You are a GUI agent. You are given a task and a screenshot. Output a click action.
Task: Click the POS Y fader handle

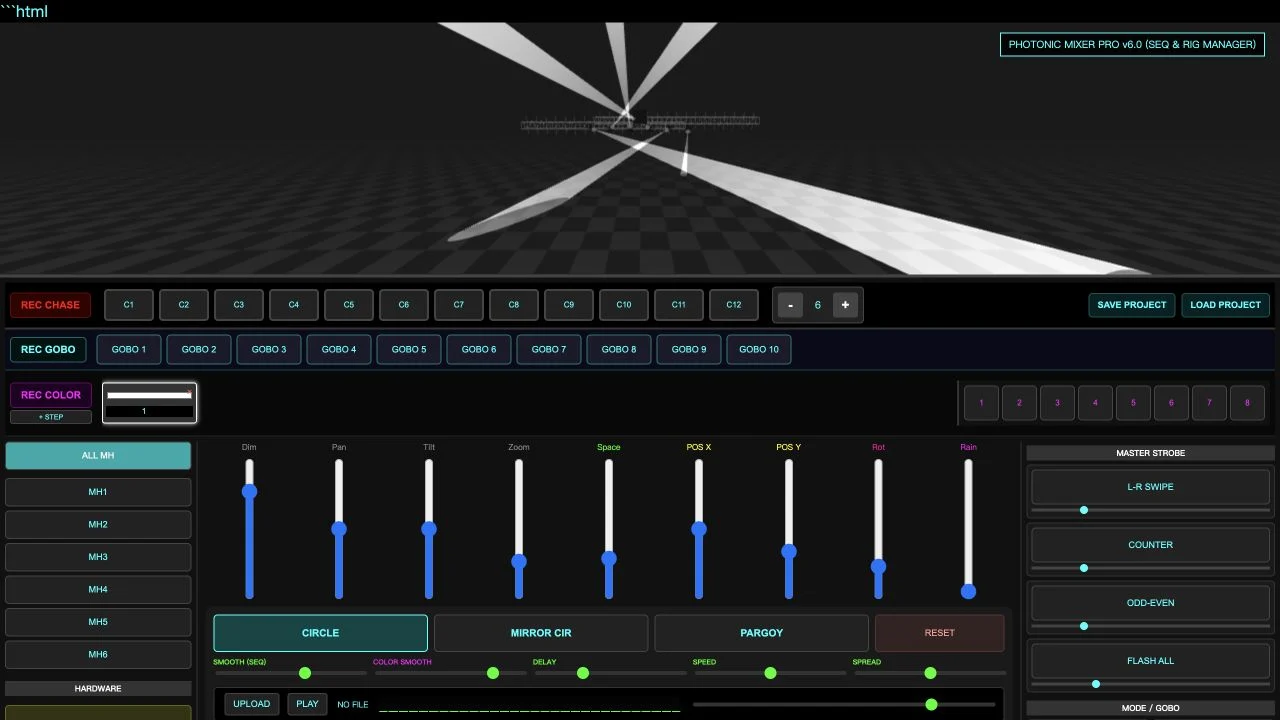click(789, 551)
